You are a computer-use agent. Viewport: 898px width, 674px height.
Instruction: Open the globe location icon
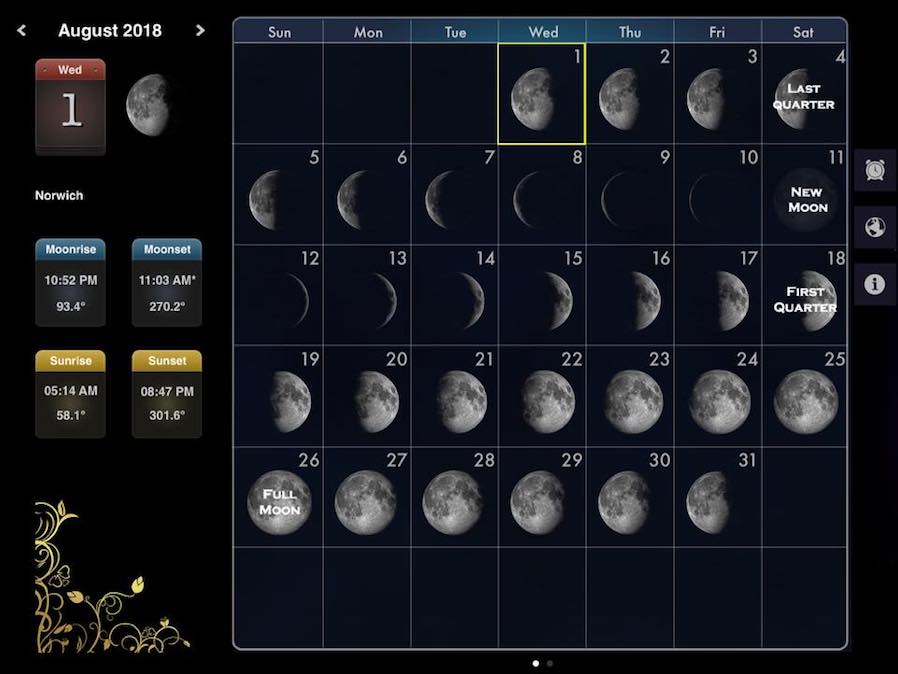point(875,227)
